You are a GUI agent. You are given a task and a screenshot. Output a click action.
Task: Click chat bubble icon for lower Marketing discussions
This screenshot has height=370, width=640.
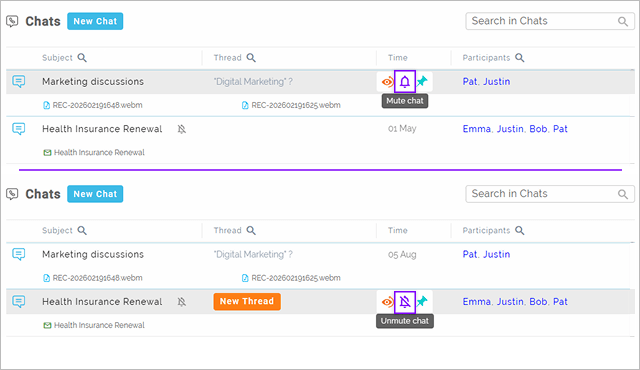pyautogui.click(x=19, y=254)
